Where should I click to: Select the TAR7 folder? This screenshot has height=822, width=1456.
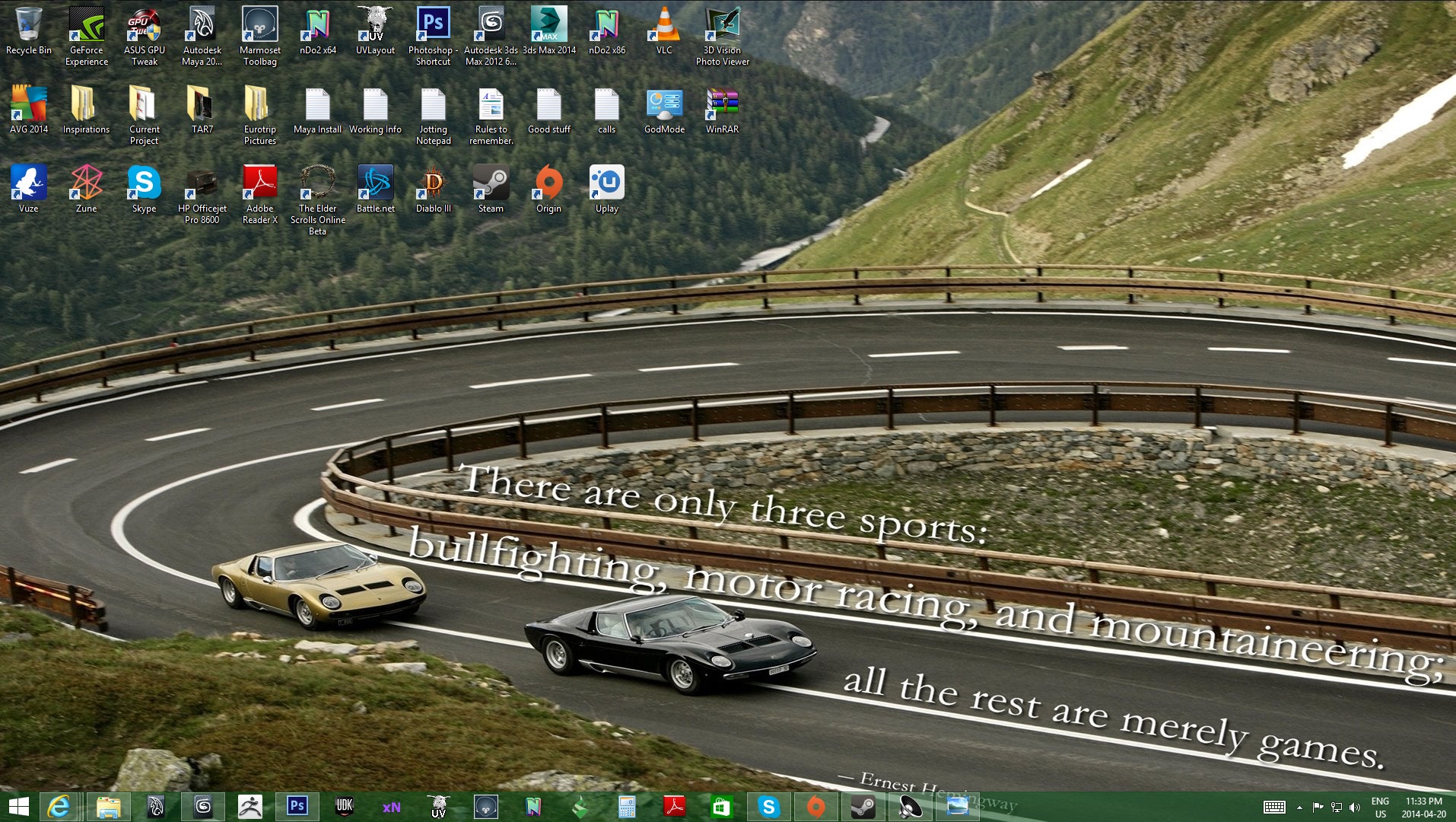[202, 110]
